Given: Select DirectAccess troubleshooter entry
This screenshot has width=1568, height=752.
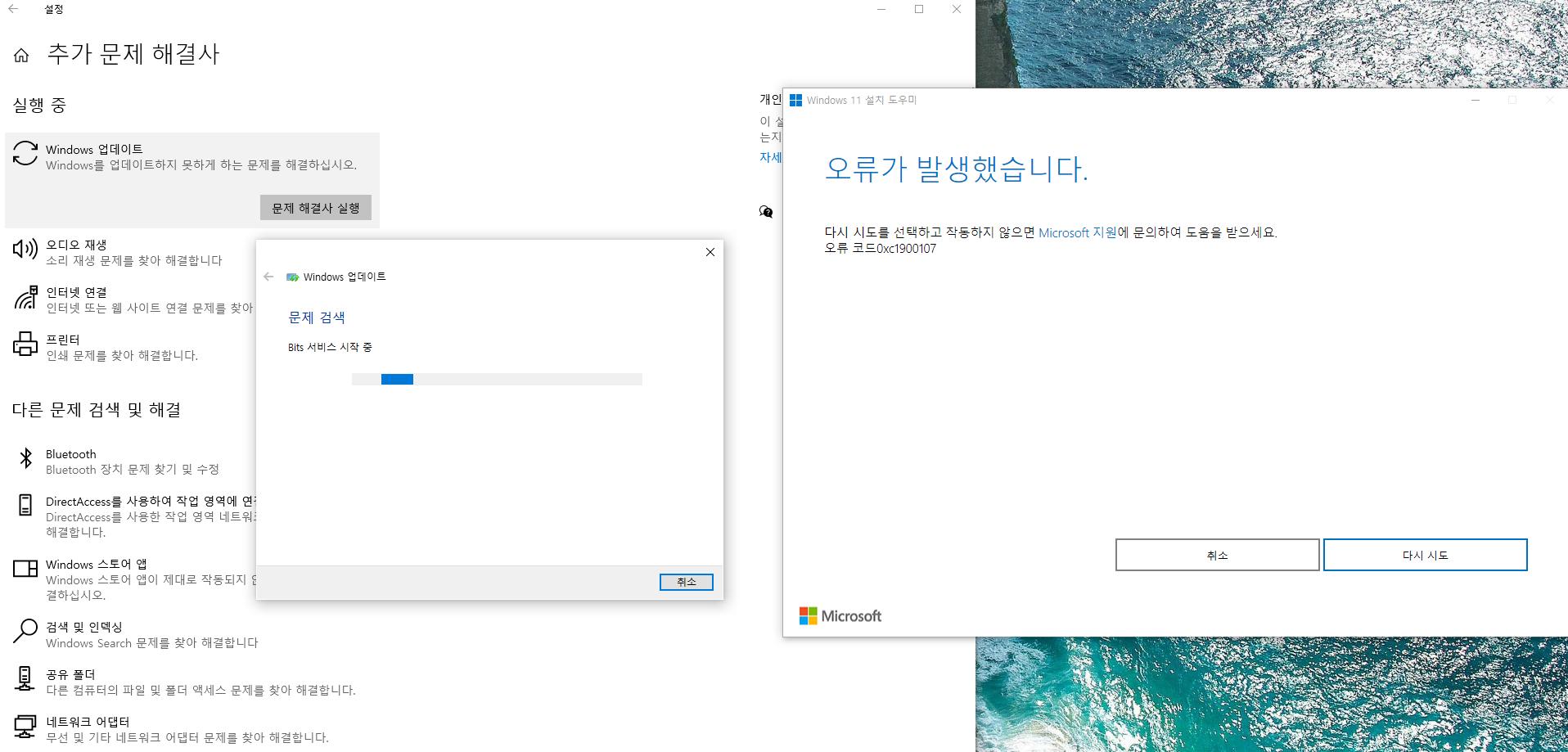Looking at the screenshot, I should (x=131, y=516).
